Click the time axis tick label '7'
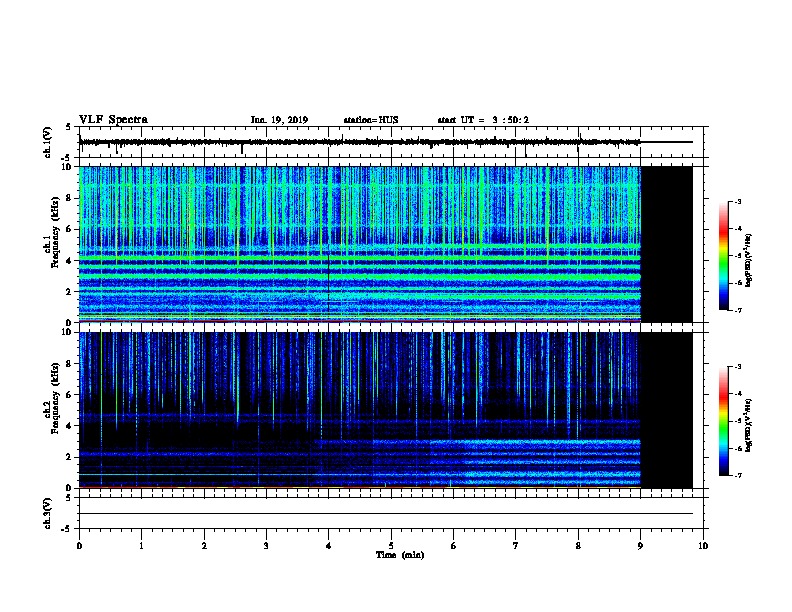This screenshot has height=612, width=792. click(516, 545)
